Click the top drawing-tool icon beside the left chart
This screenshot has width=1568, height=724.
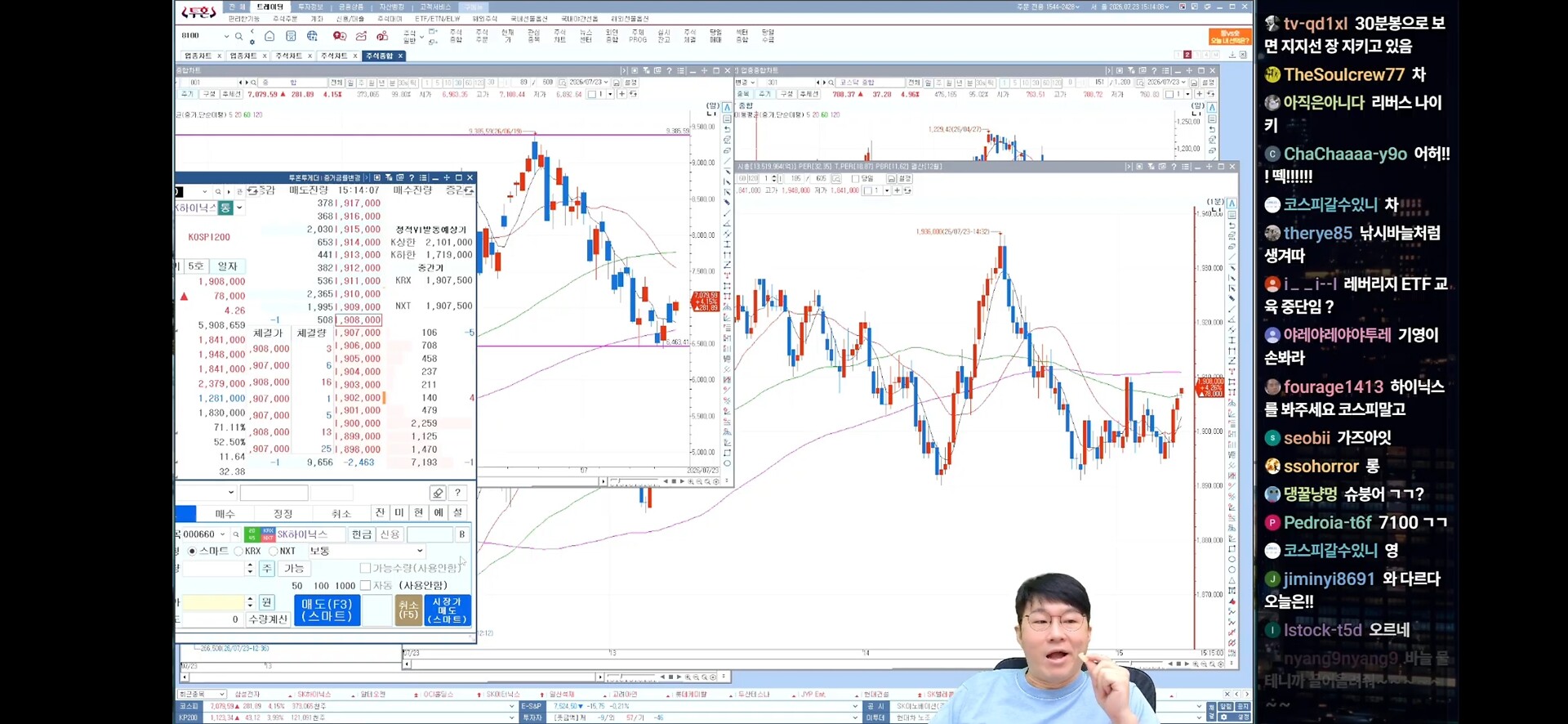[727, 108]
